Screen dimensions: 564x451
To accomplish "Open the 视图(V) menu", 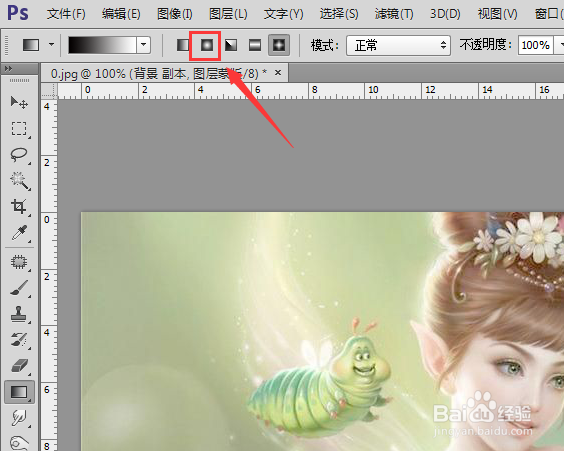I will click(497, 14).
